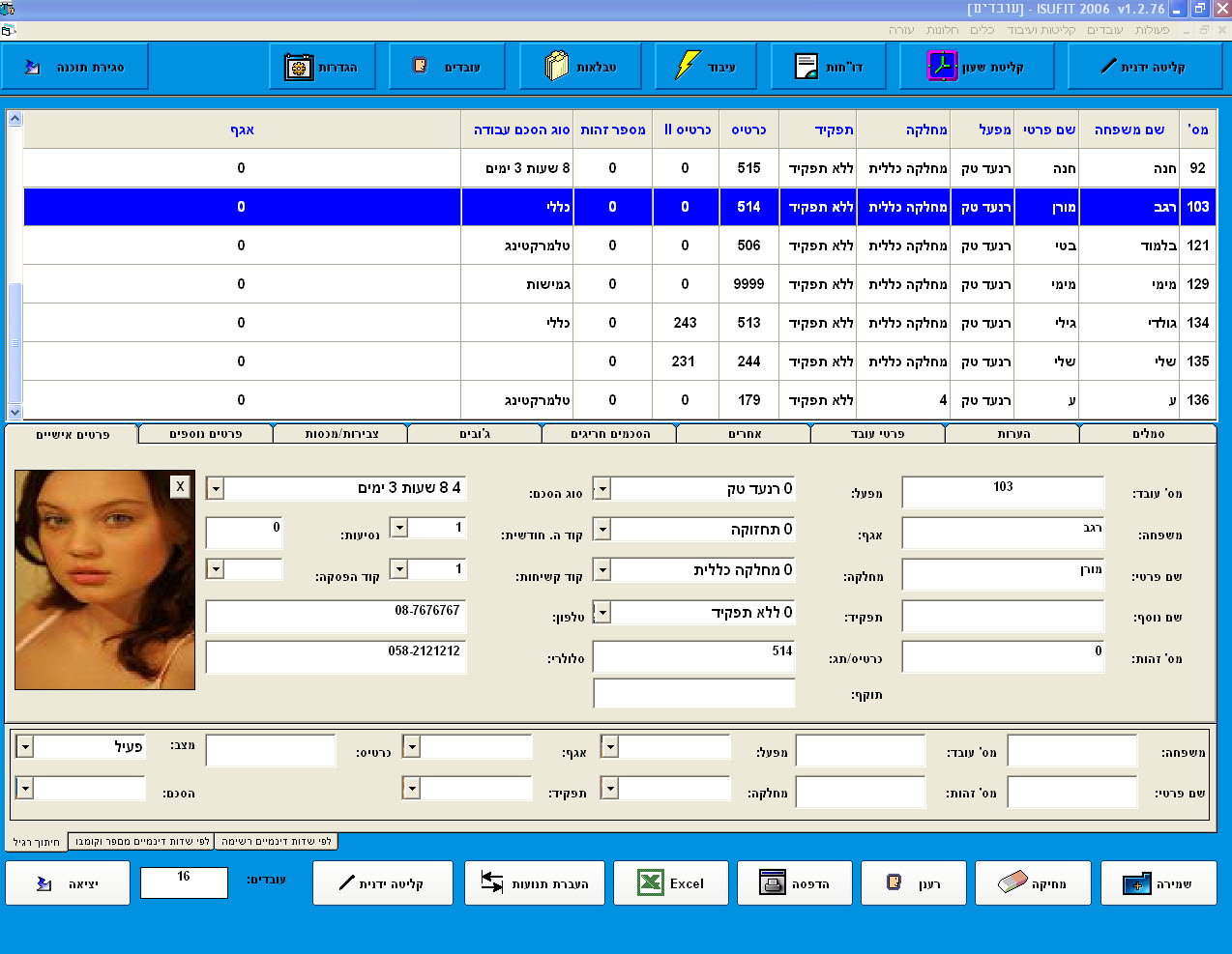Click the הגדרות settings icon
1232x954 pixels.
click(299, 67)
